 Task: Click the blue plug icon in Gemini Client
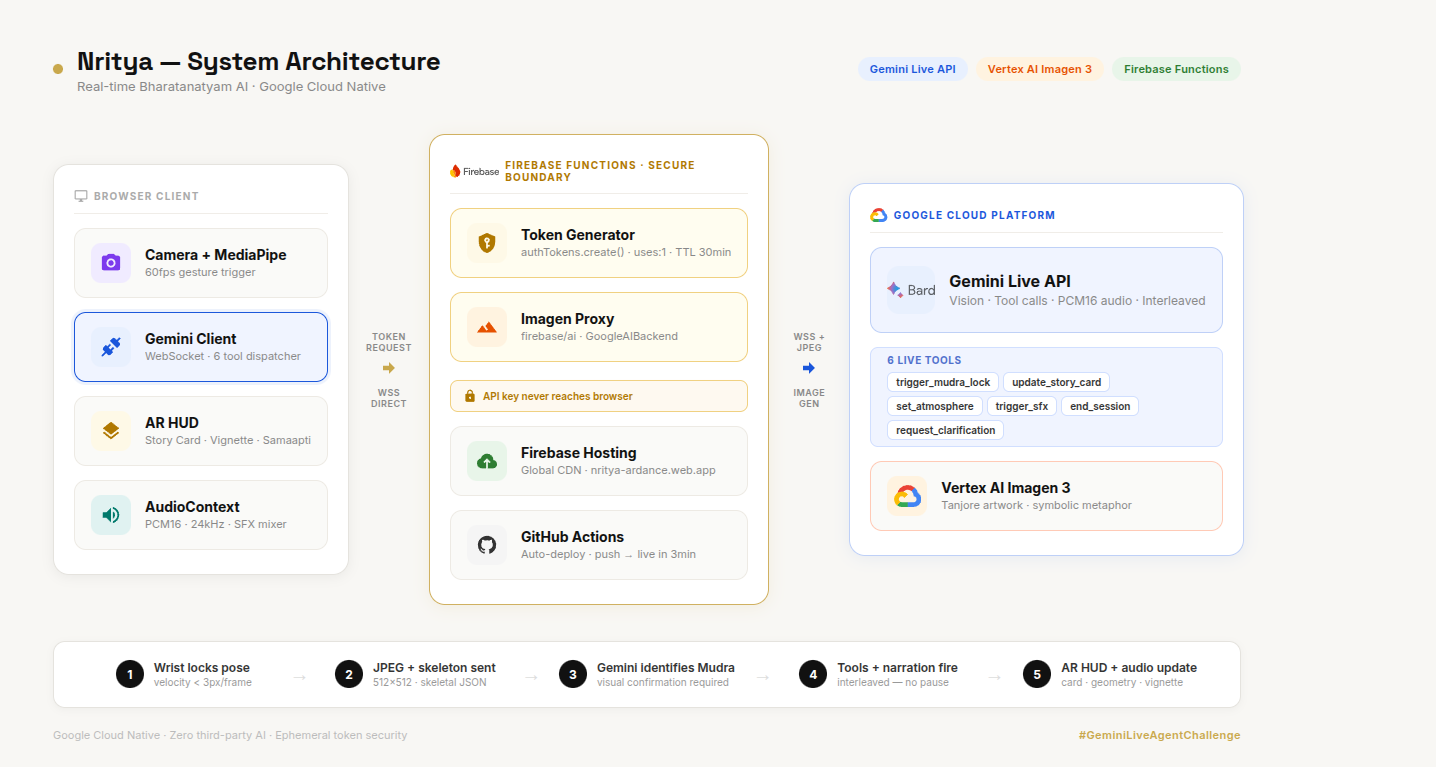(x=111, y=347)
